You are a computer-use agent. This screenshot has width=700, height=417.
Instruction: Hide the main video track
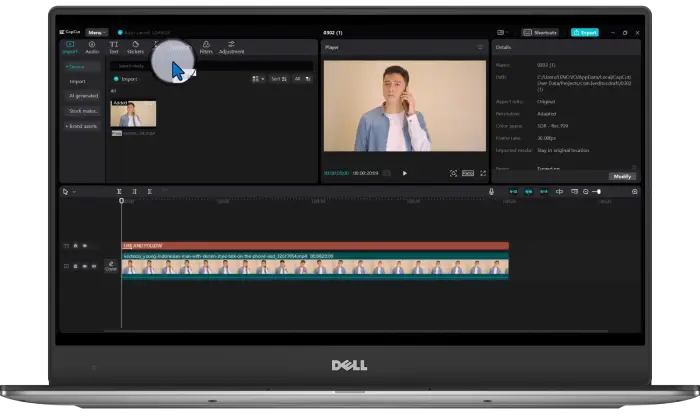85,266
